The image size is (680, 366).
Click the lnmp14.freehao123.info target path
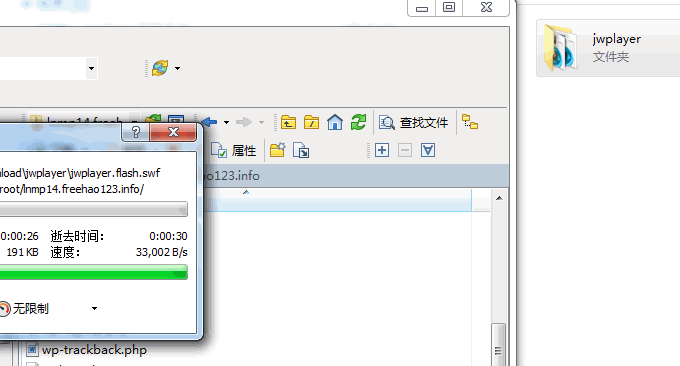pyautogui.click(x=72, y=189)
